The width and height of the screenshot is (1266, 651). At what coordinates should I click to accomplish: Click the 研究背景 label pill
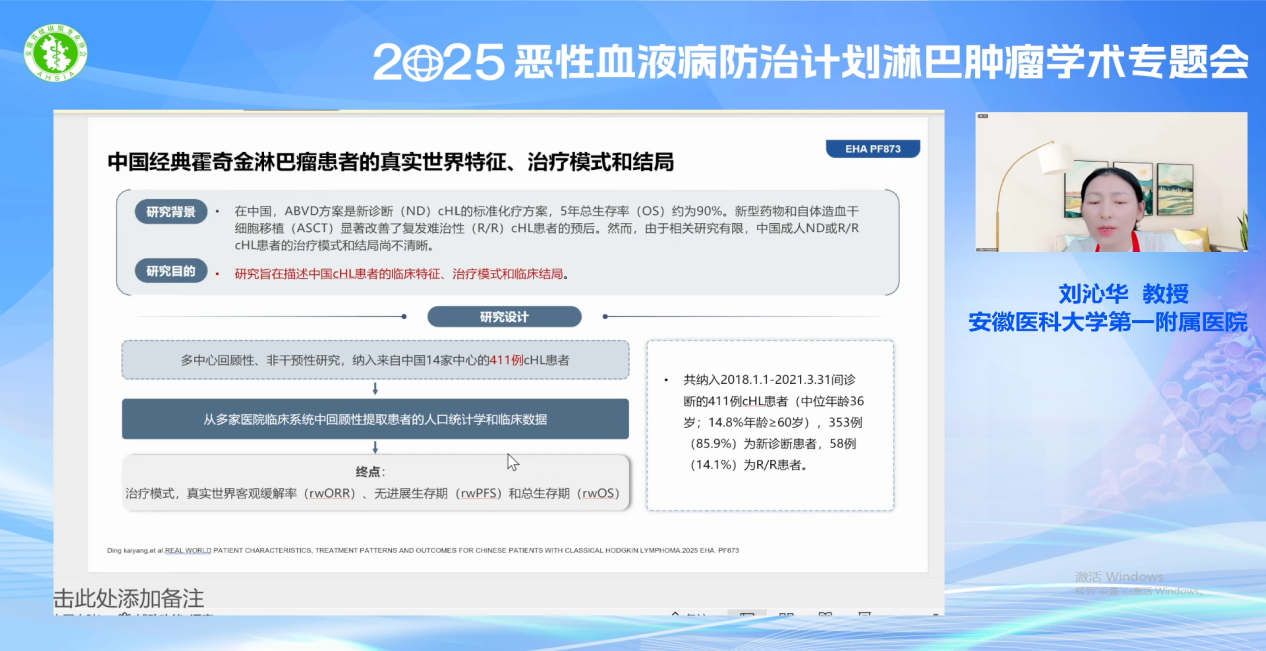pyautogui.click(x=170, y=212)
